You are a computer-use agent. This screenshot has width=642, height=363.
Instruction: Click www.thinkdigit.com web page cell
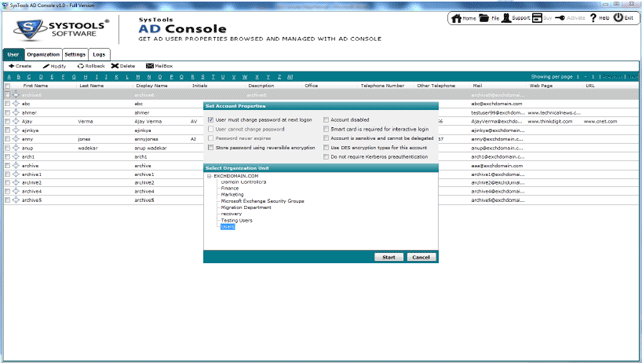tap(550, 121)
